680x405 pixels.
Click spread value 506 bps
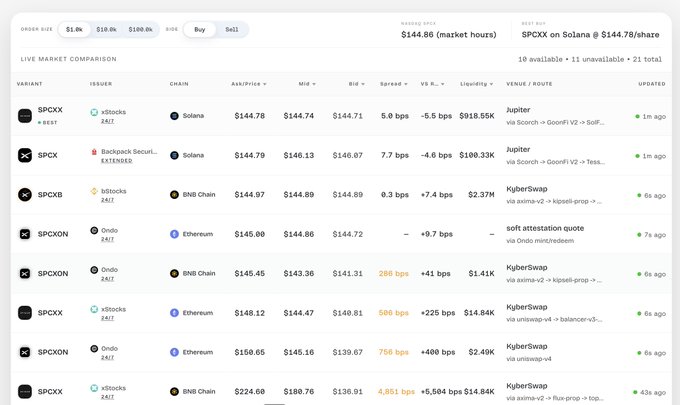tap(394, 313)
